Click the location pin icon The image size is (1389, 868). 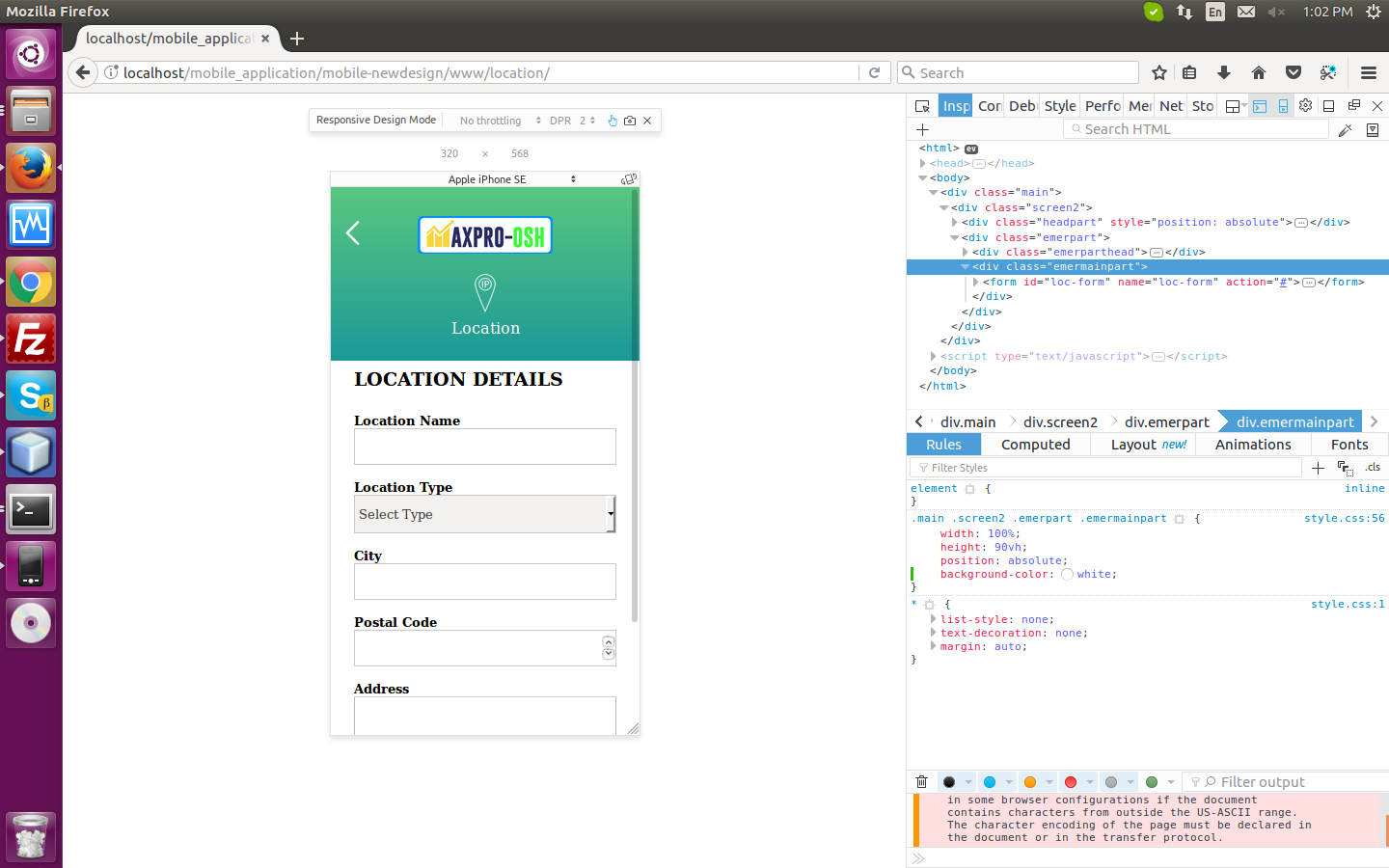point(485,292)
